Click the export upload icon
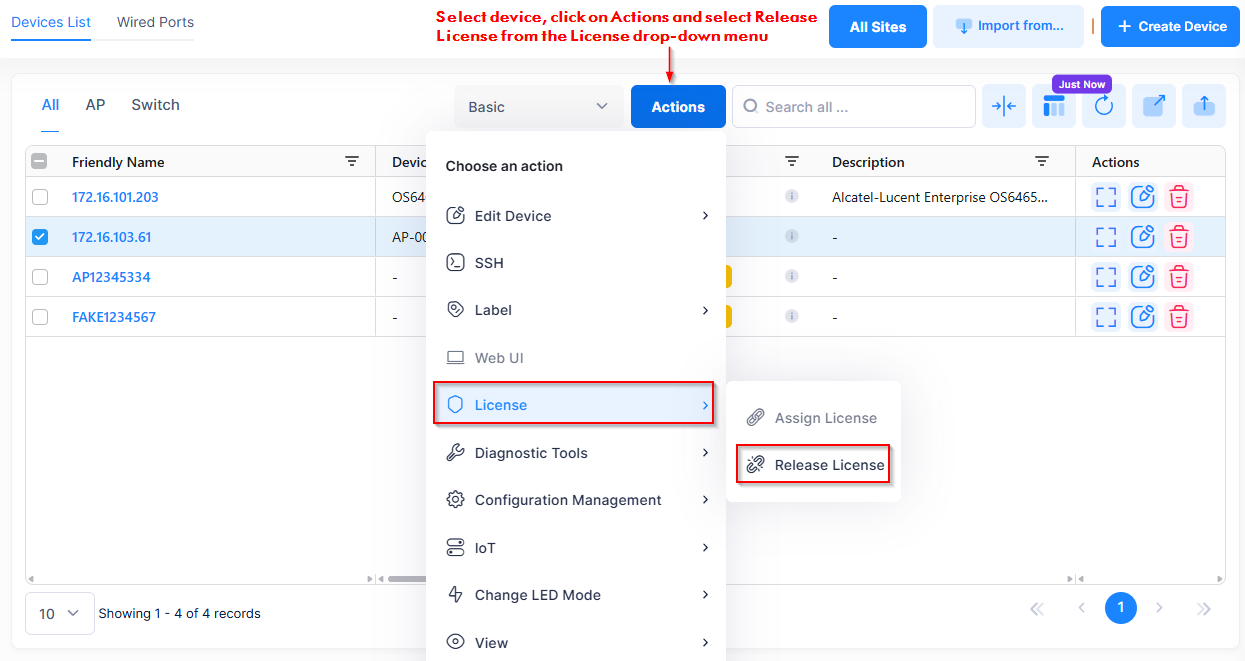The height and width of the screenshot is (661, 1245). click(x=1204, y=106)
